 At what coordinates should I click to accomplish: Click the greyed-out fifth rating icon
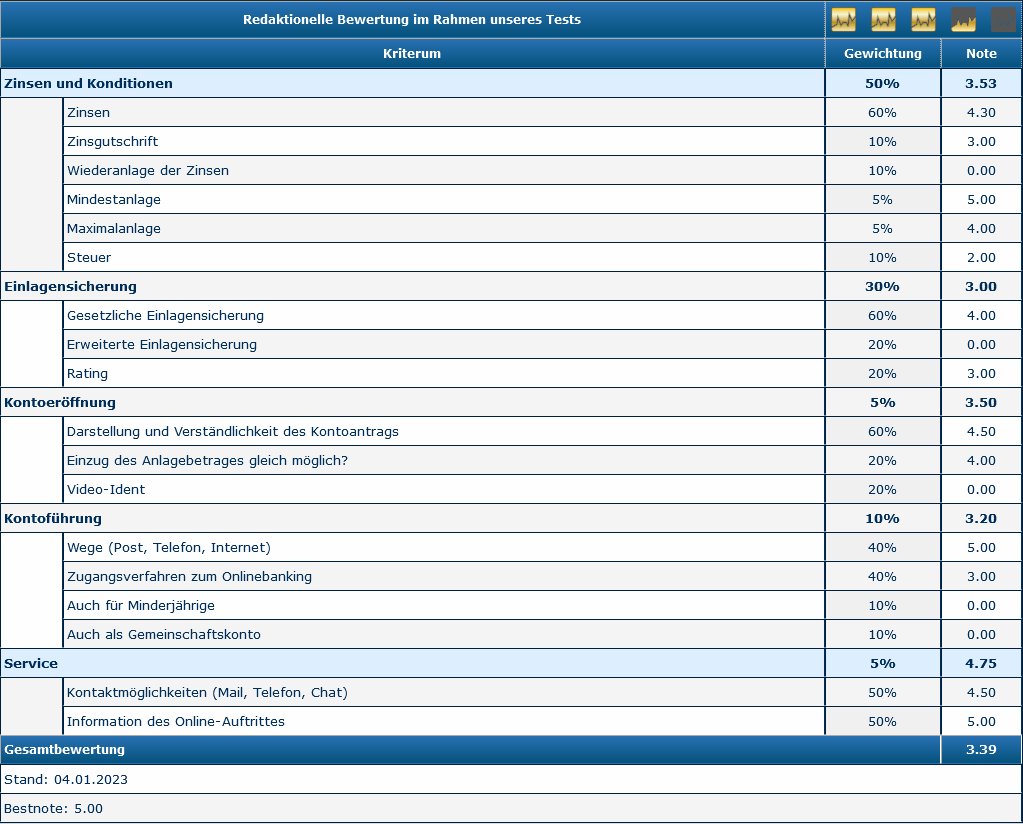pos(1003,20)
